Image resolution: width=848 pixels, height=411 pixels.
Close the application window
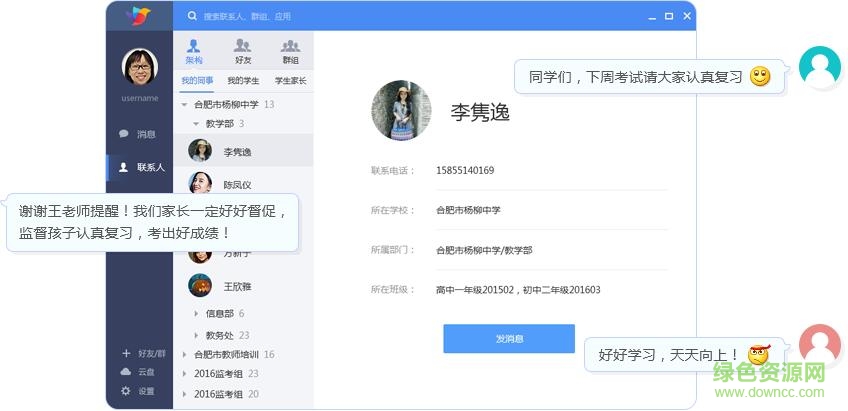tap(687, 16)
